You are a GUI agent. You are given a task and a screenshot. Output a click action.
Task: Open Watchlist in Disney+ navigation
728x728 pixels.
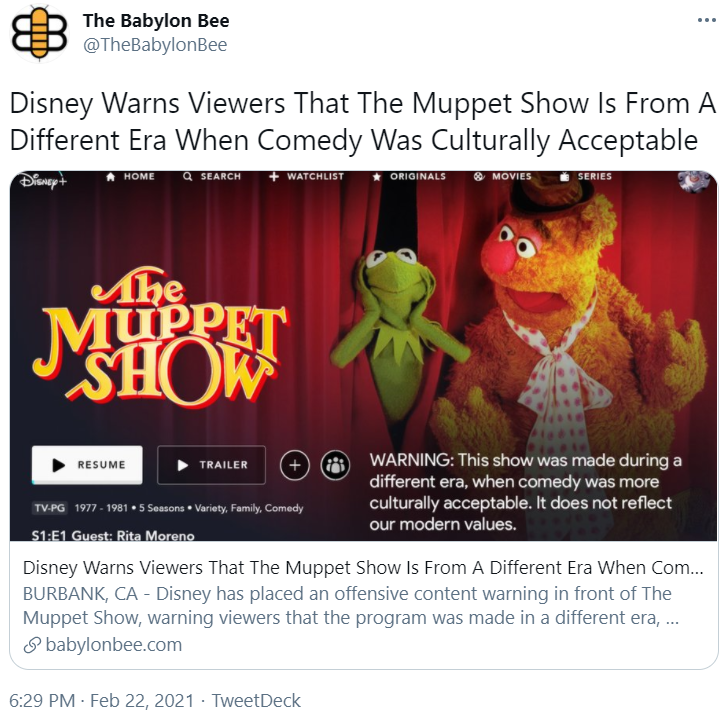pyautogui.click(x=306, y=176)
